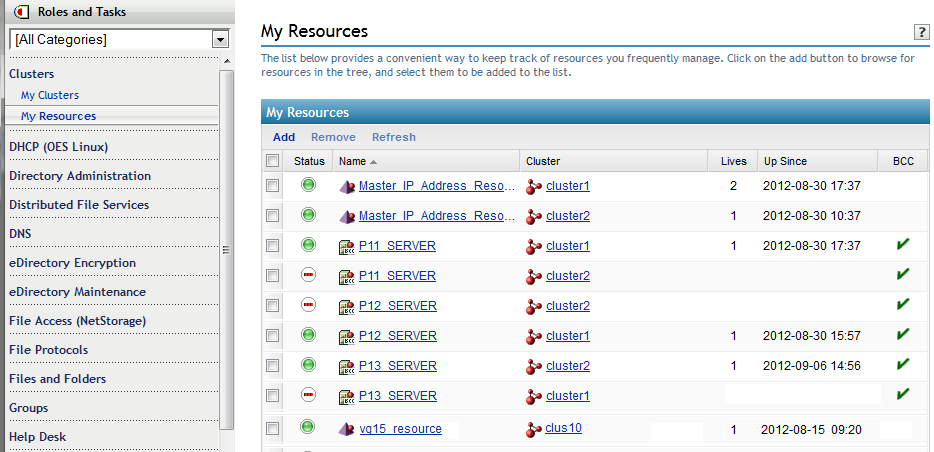
Task: Click red offline status icon for P13_SERVER cluster1
Action: [308, 394]
